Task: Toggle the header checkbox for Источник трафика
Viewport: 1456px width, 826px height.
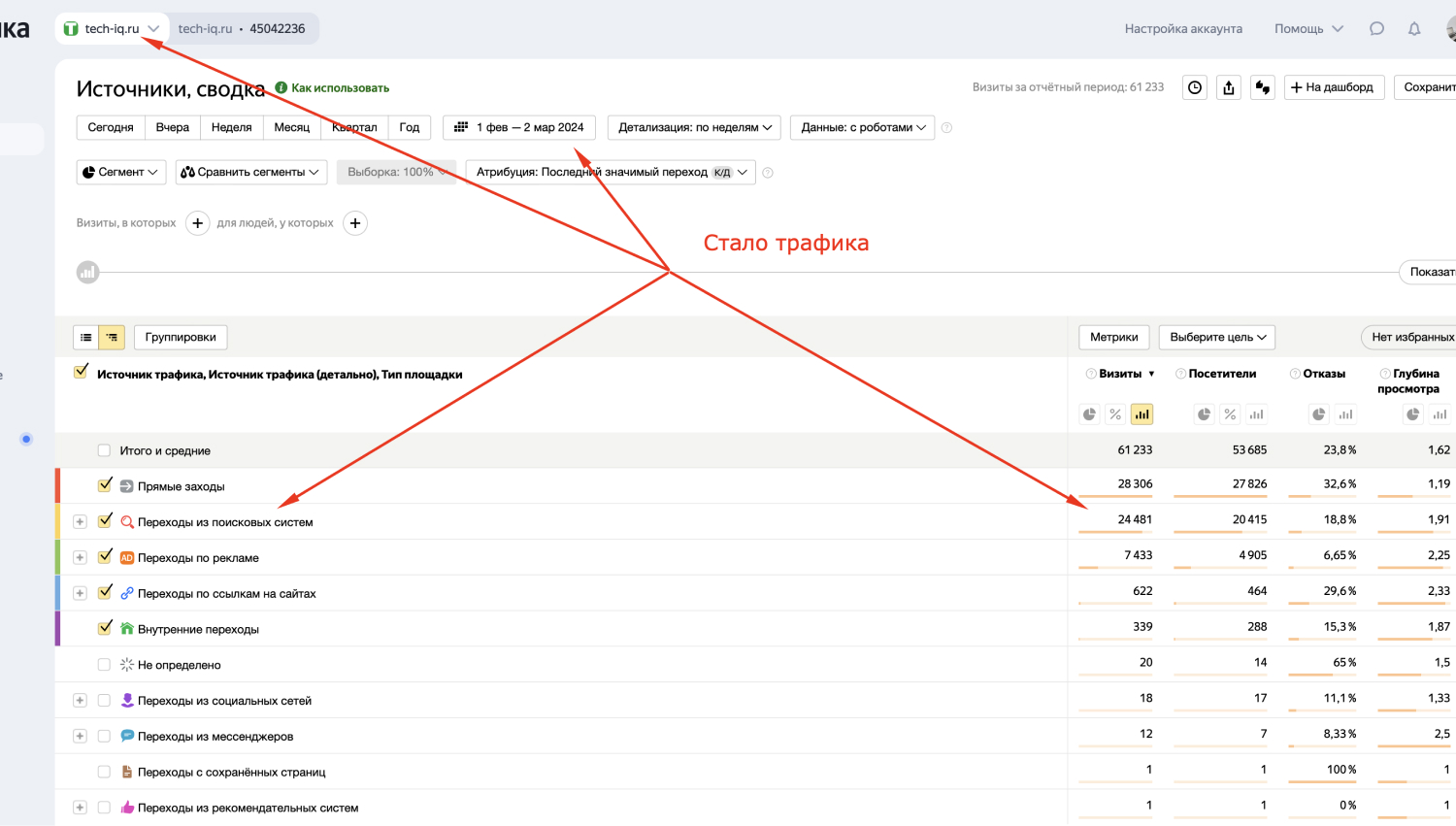Action: pyautogui.click(x=81, y=372)
